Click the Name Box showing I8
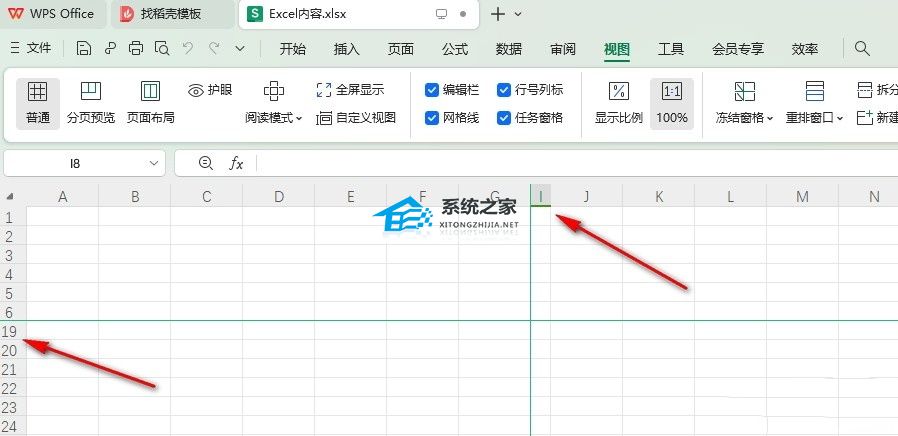 coord(75,163)
